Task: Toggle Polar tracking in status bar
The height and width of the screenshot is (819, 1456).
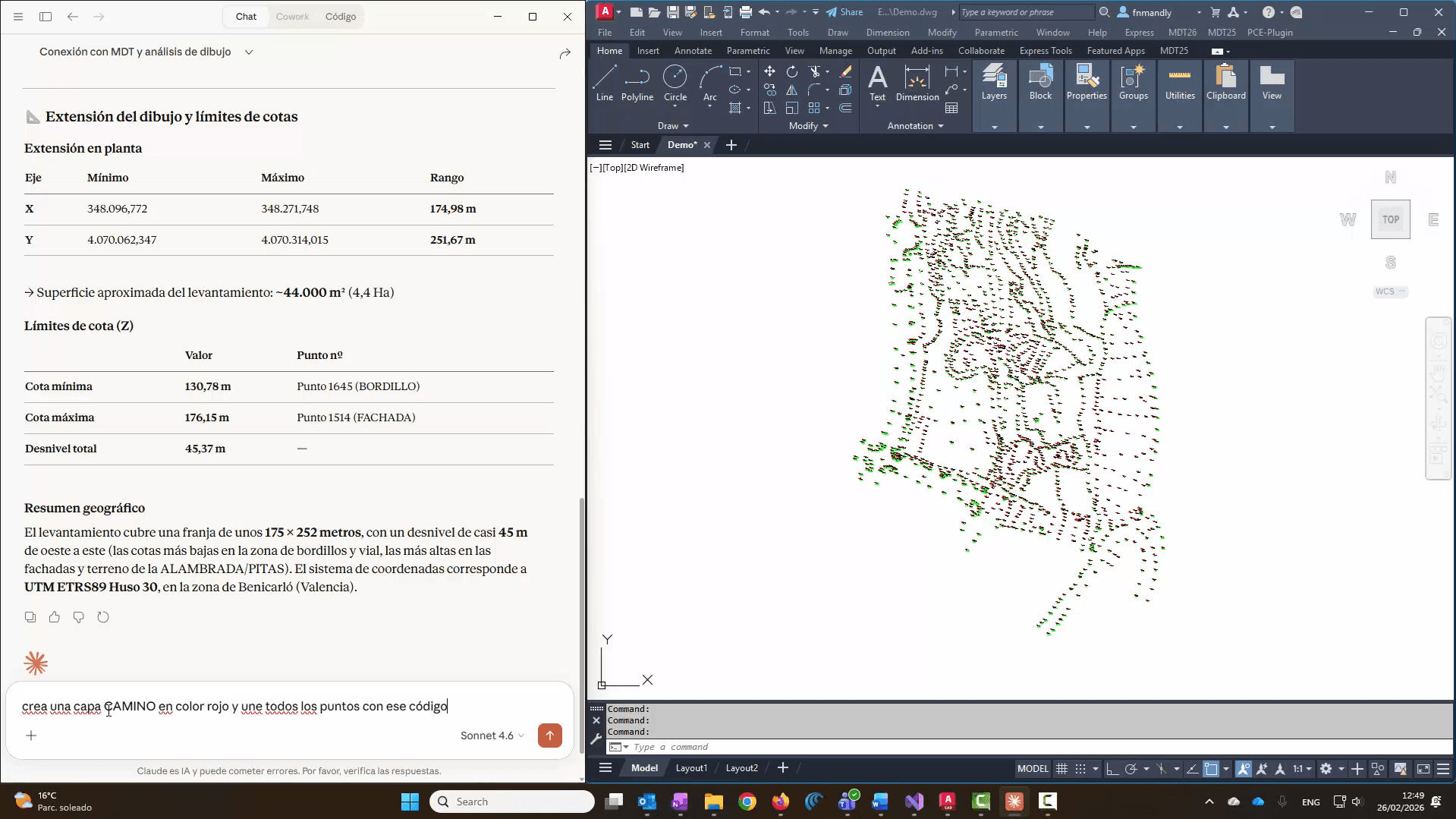Action: (1131, 769)
